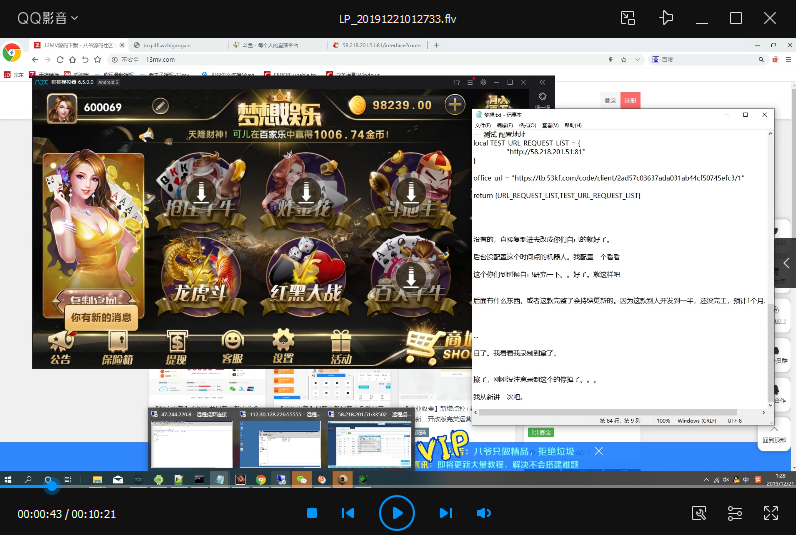Viewport: 796px width, 535px height.
Task: Select the 47.244 remote desktop preview thumbnail
Action: (191, 439)
